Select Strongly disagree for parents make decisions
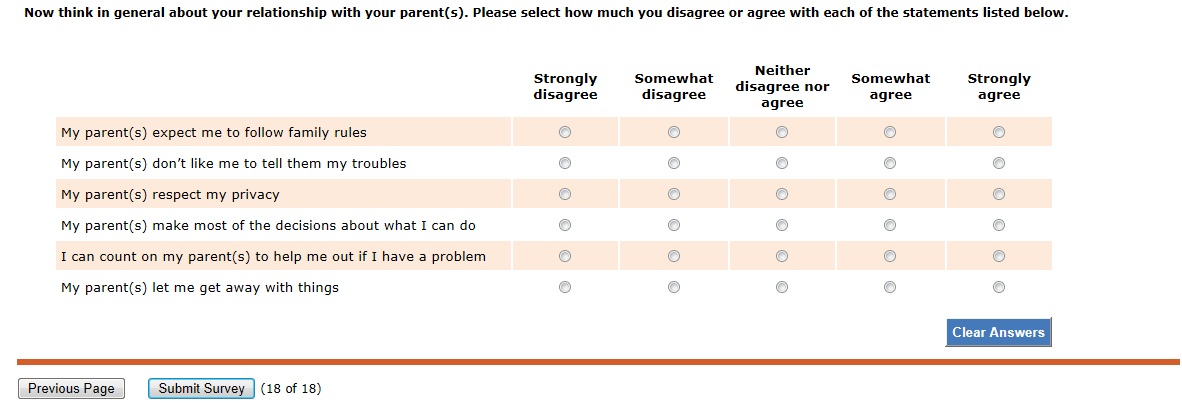The image size is (1182, 405). tap(565, 225)
